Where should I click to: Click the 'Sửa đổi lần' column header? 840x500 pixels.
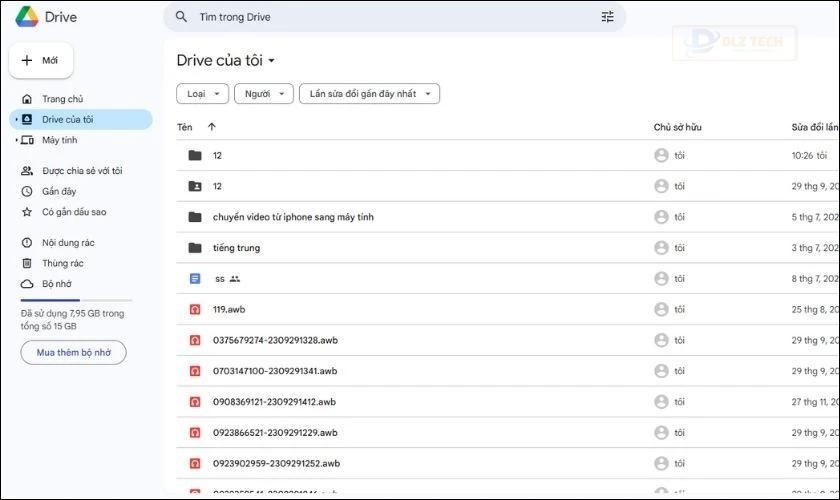click(815, 128)
